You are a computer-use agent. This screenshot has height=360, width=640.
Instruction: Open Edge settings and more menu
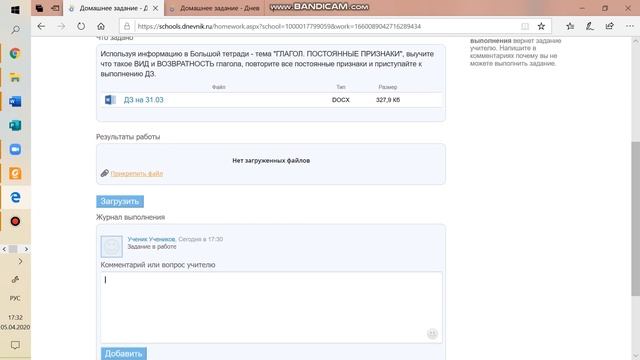pyautogui.click(x=630, y=26)
